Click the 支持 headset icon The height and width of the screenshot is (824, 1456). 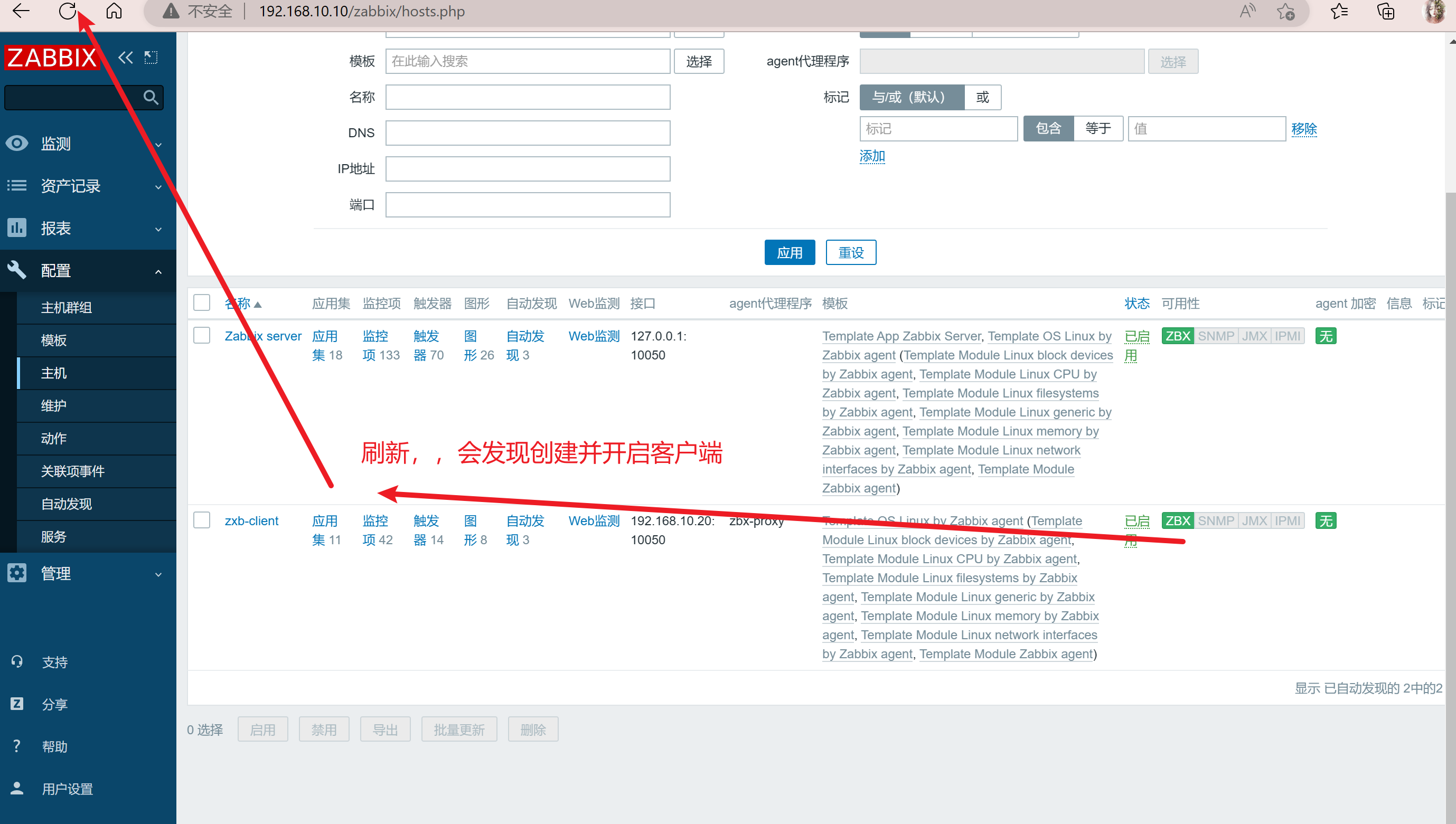pyautogui.click(x=17, y=661)
